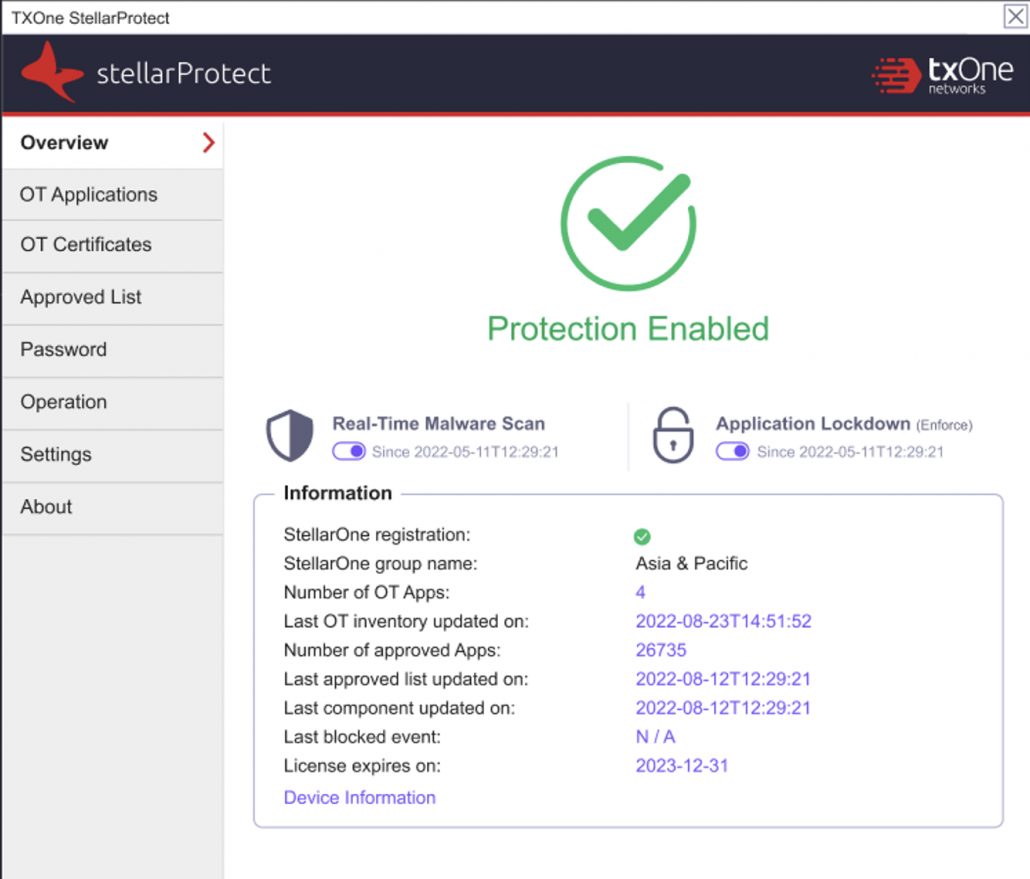Image resolution: width=1030 pixels, height=879 pixels.
Task: Open the Device Information link
Action: pos(359,797)
